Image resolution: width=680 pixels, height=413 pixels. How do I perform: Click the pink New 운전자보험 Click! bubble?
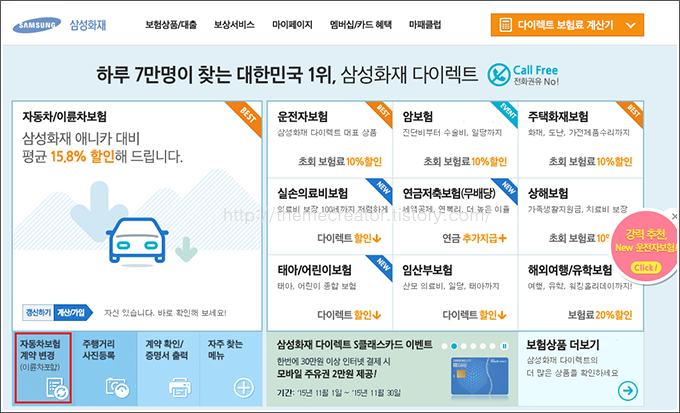[645, 247]
